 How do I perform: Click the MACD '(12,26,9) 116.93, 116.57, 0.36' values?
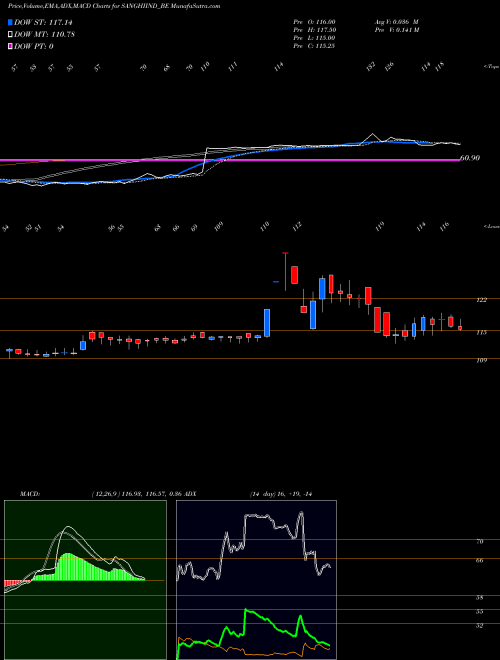(x=138, y=494)
